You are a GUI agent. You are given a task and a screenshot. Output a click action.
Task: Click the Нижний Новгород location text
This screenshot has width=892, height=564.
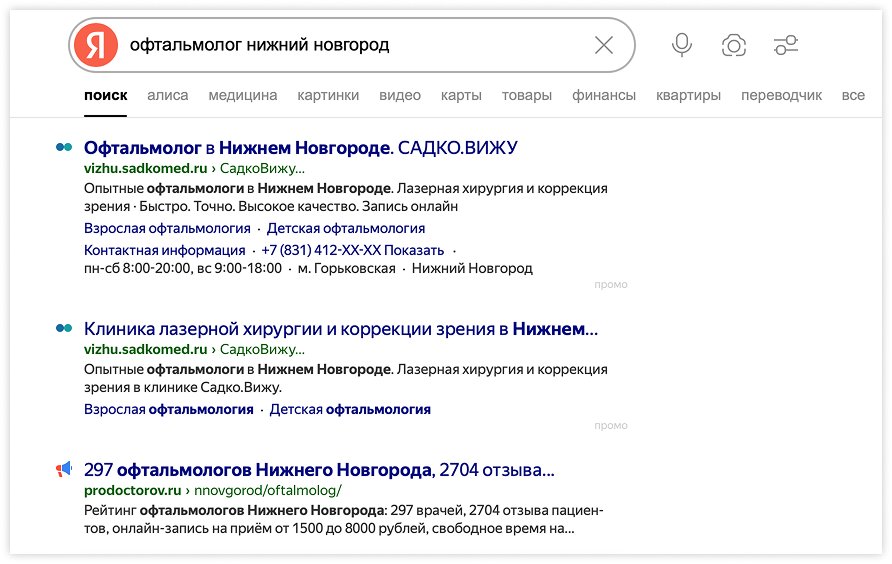click(472, 268)
